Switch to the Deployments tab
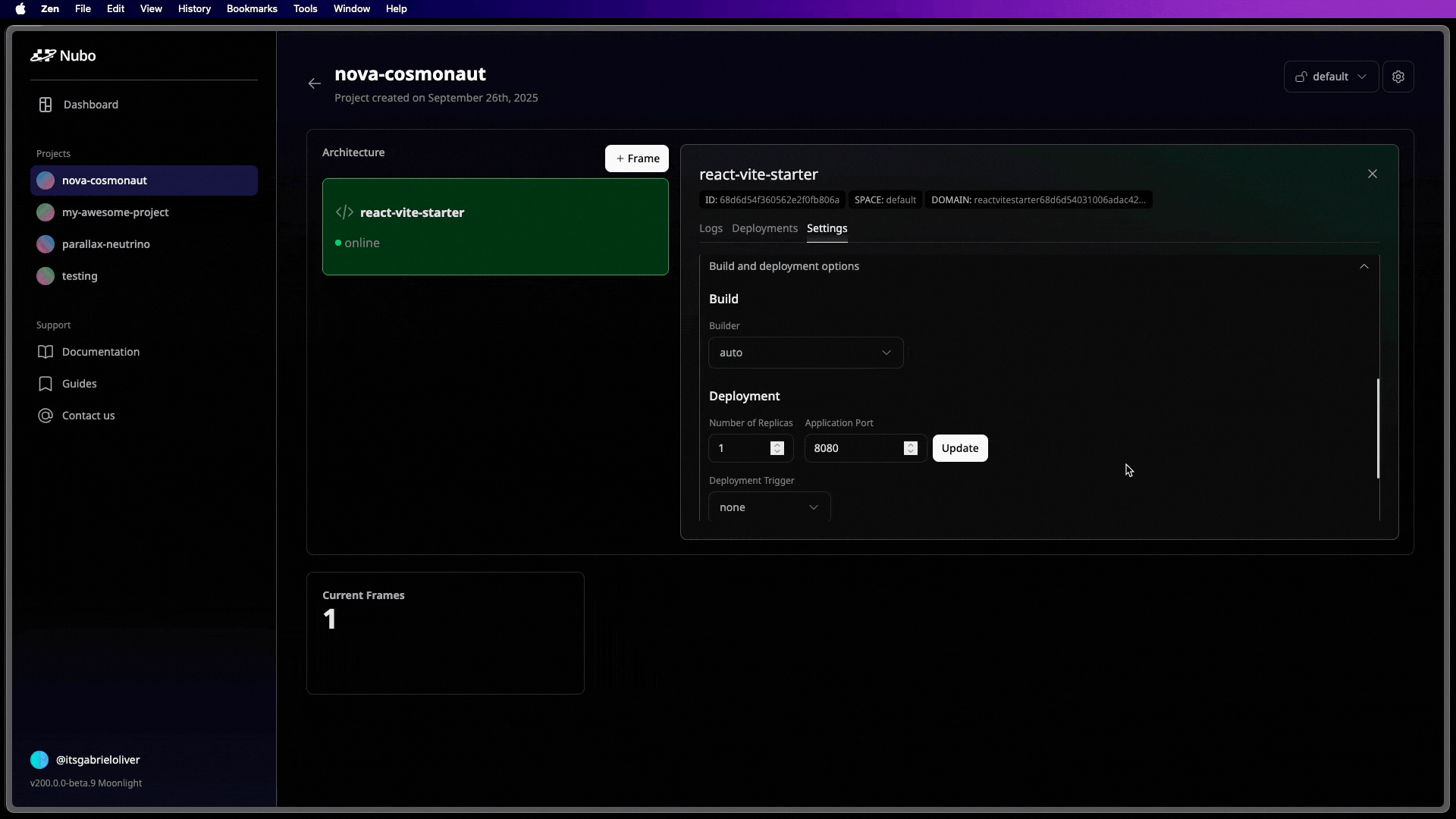 764,228
